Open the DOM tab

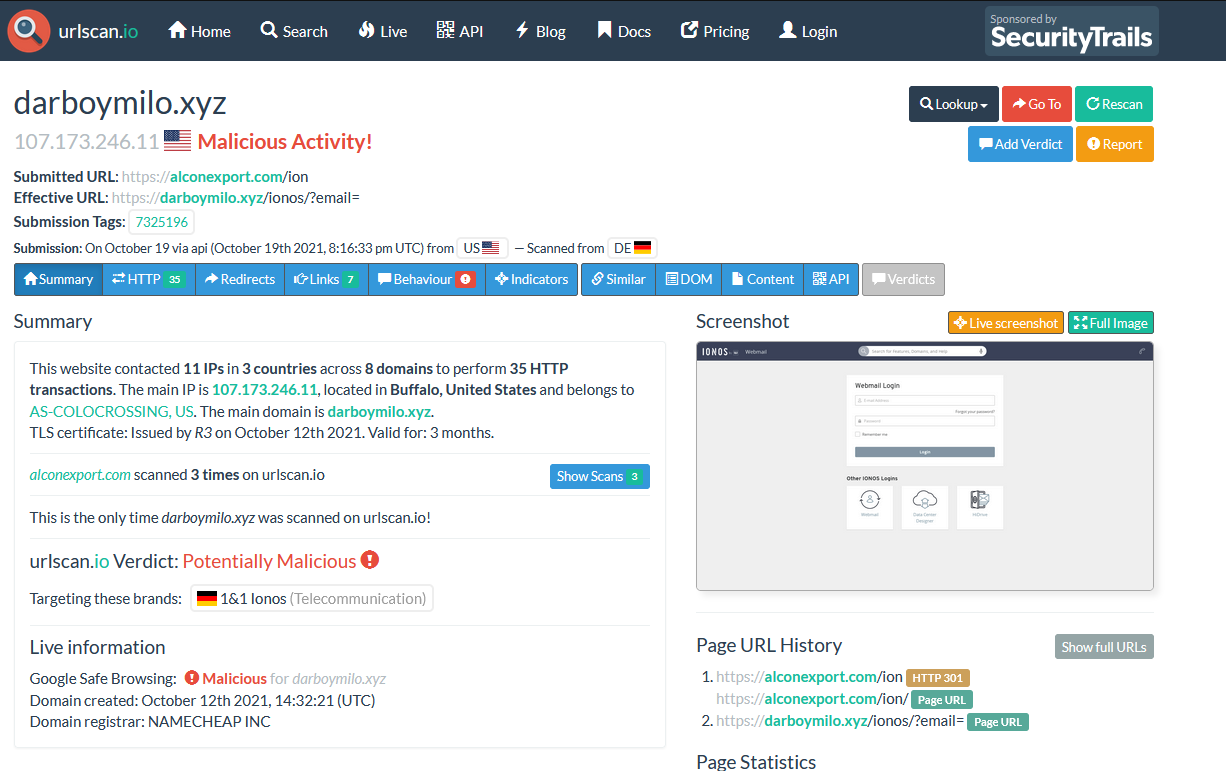click(689, 279)
